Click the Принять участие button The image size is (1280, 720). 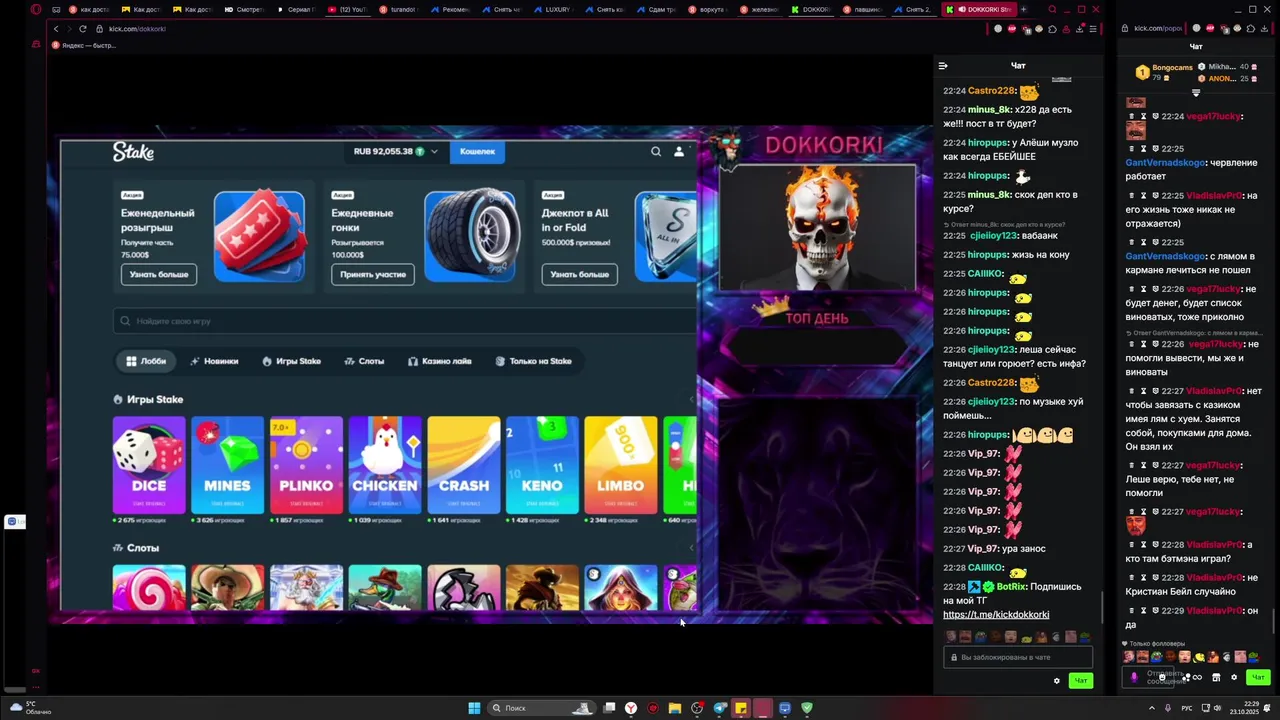coord(373,274)
